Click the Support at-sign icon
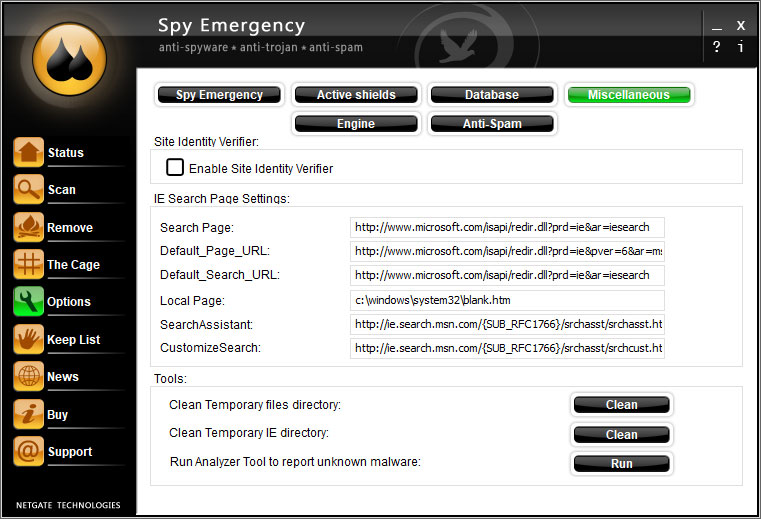This screenshot has height=519, width=761. (x=28, y=451)
